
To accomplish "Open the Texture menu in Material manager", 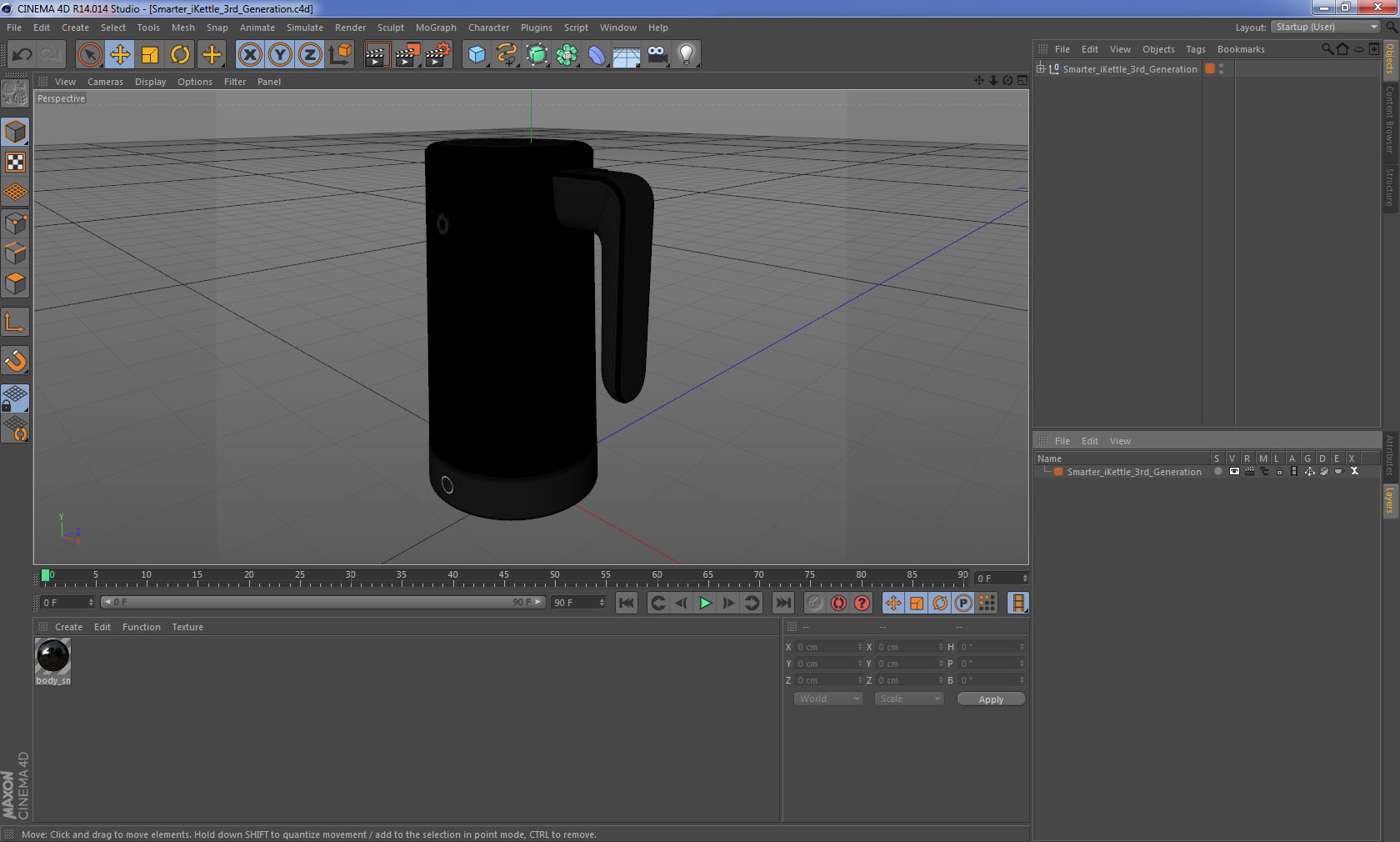I will pyautogui.click(x=187, y=627).
